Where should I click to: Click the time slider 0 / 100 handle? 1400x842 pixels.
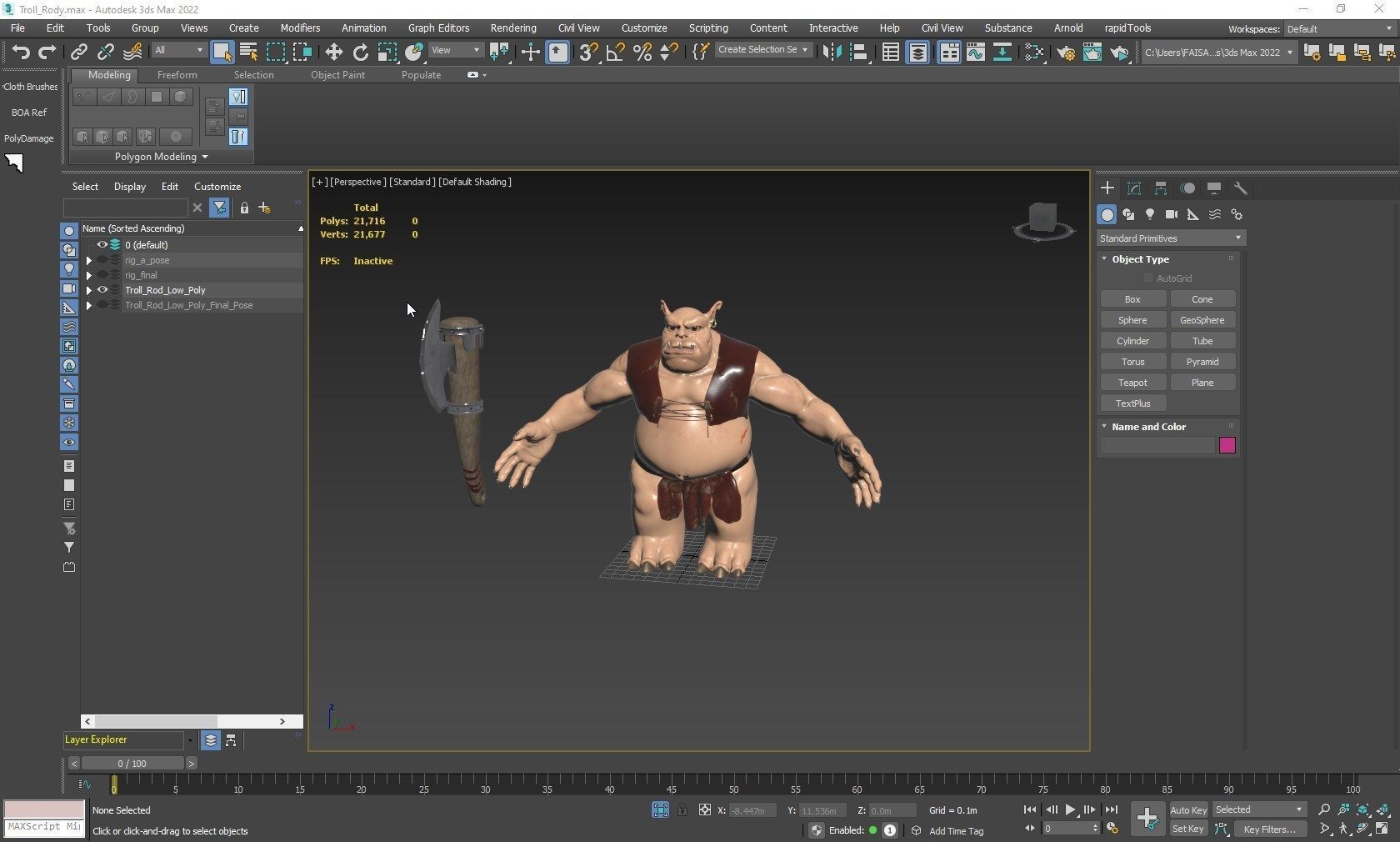(x=132, y=763)
